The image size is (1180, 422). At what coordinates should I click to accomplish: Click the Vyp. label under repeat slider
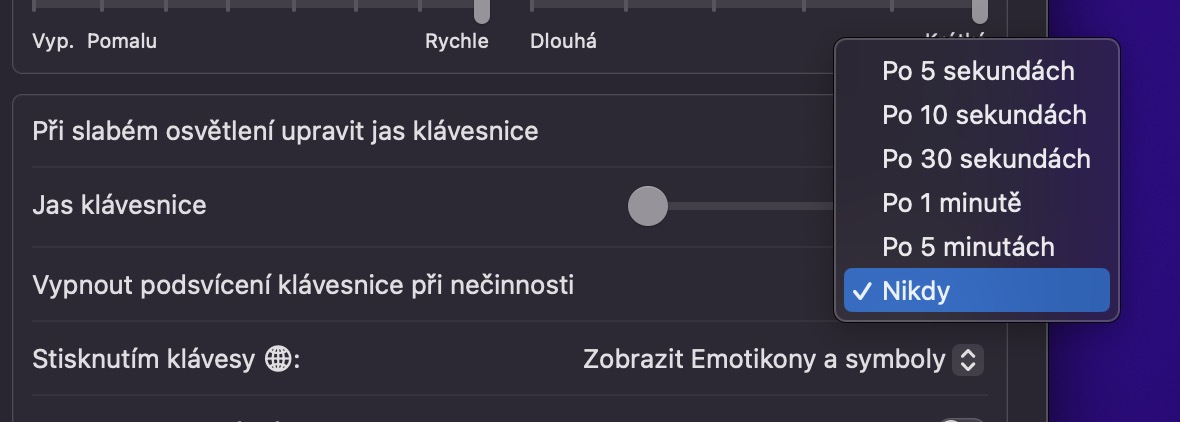[53, 42]
